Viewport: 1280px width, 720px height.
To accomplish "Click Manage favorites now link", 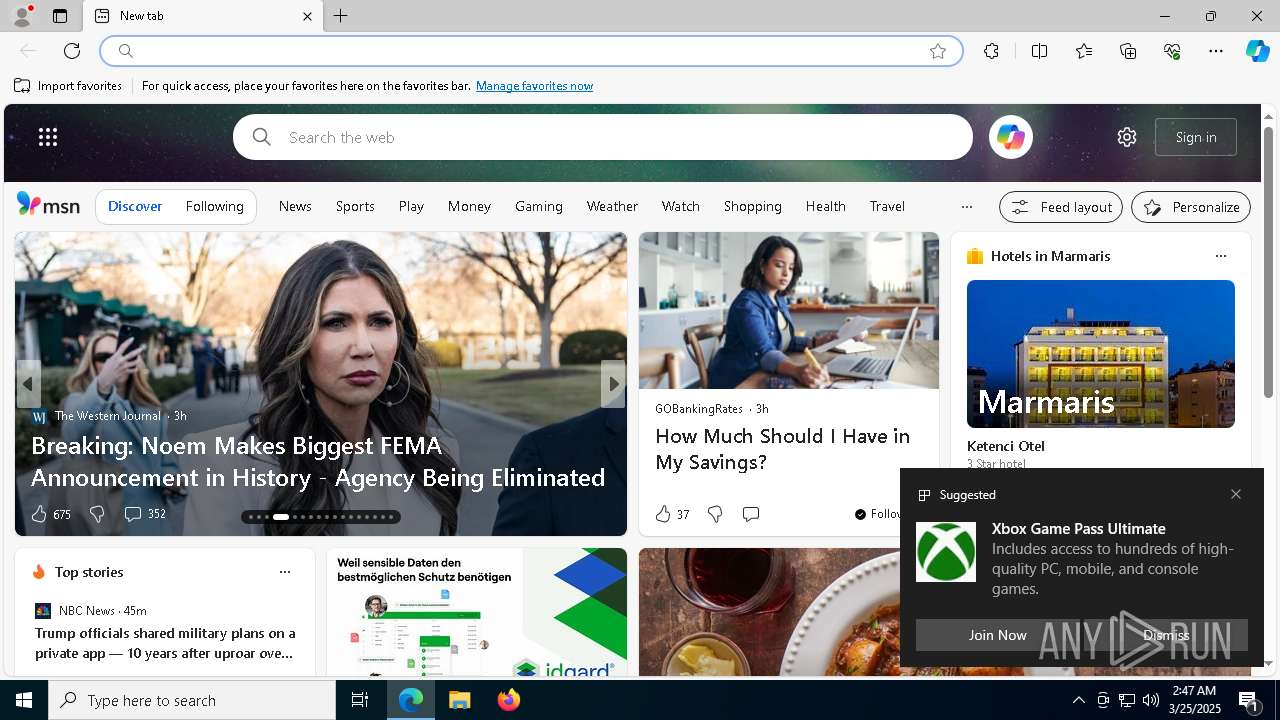I will pyautogui.click(x=534, y=86).
